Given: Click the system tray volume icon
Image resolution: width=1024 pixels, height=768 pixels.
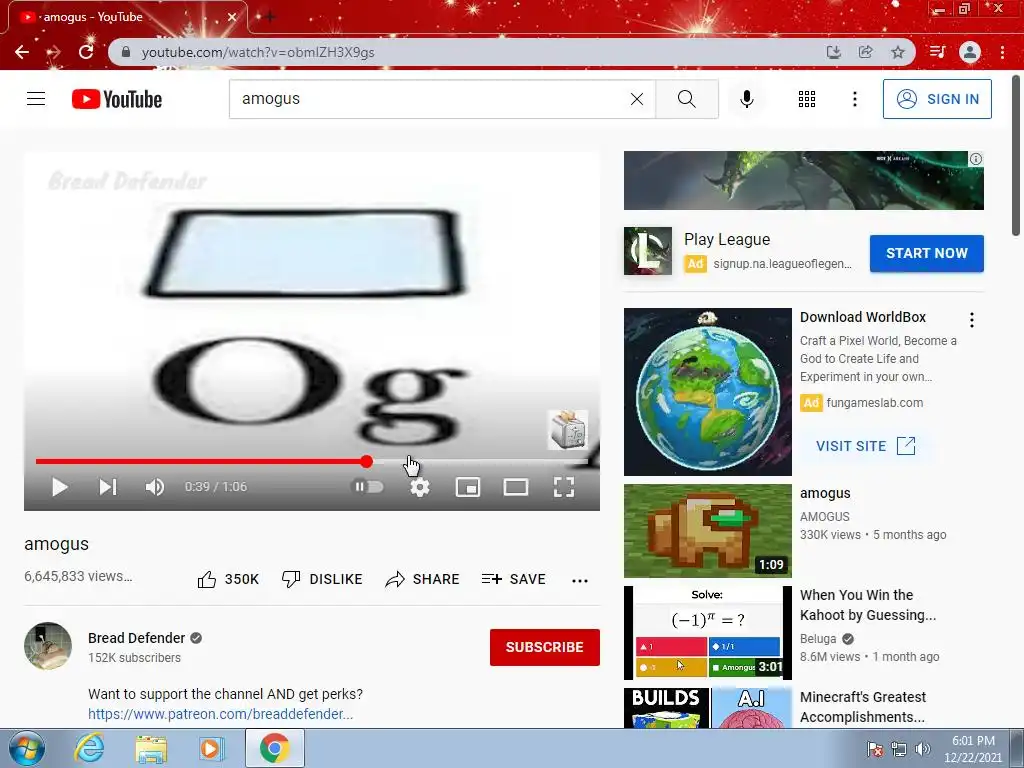Looking at the screenshot, I should 923,749.
